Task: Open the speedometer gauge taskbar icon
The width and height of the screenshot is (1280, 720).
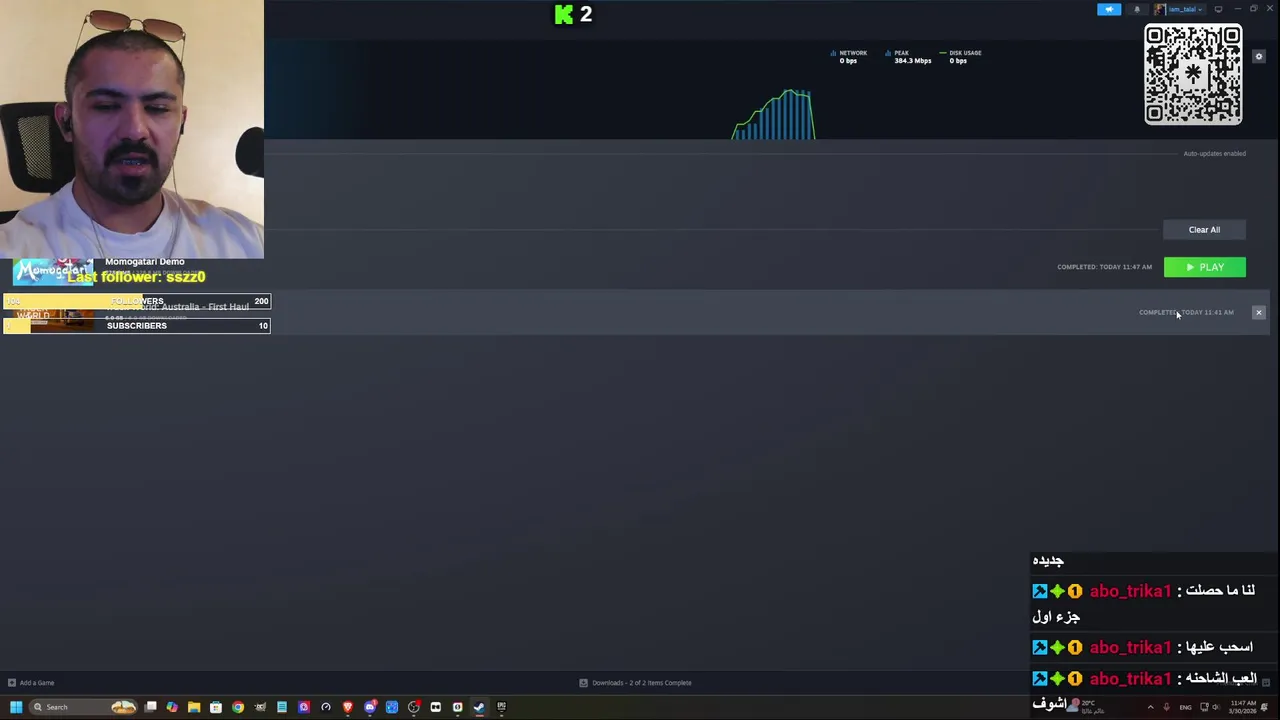Action: (326, 707)
